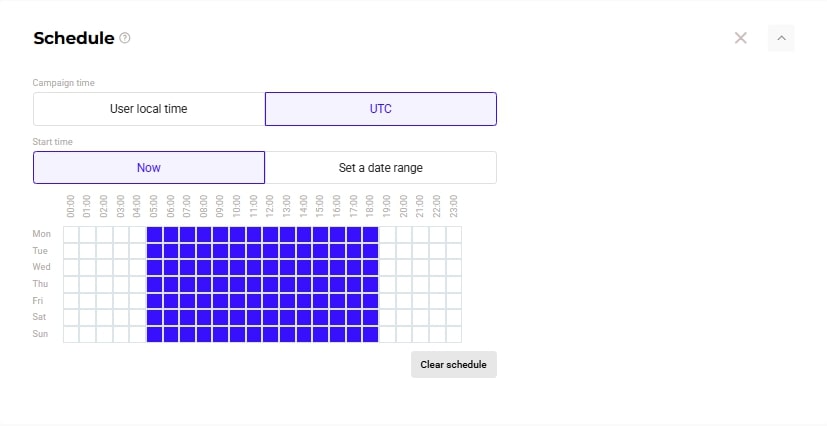Viewport: 827px width, 426px height.
Task: Click the Clear schedule button
Action: point(454,364)
